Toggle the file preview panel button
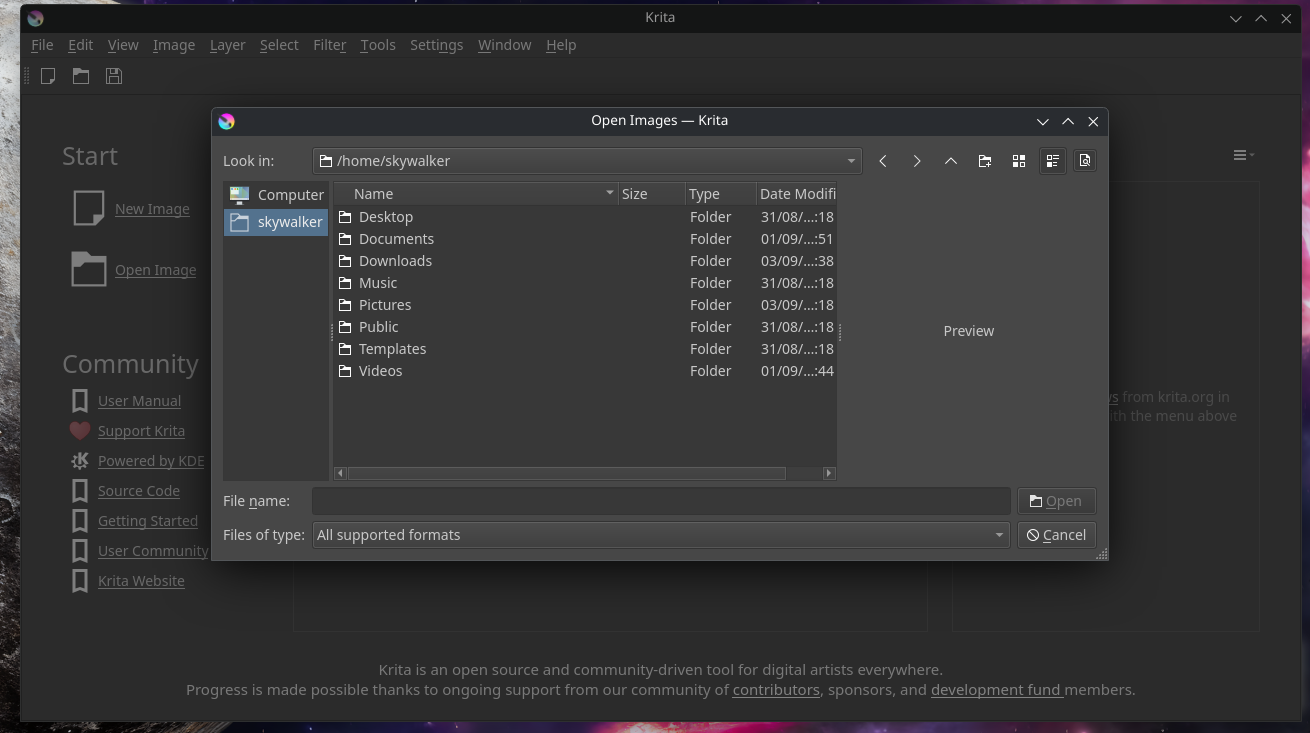 pyautogui.click(x=1085, y=161)
